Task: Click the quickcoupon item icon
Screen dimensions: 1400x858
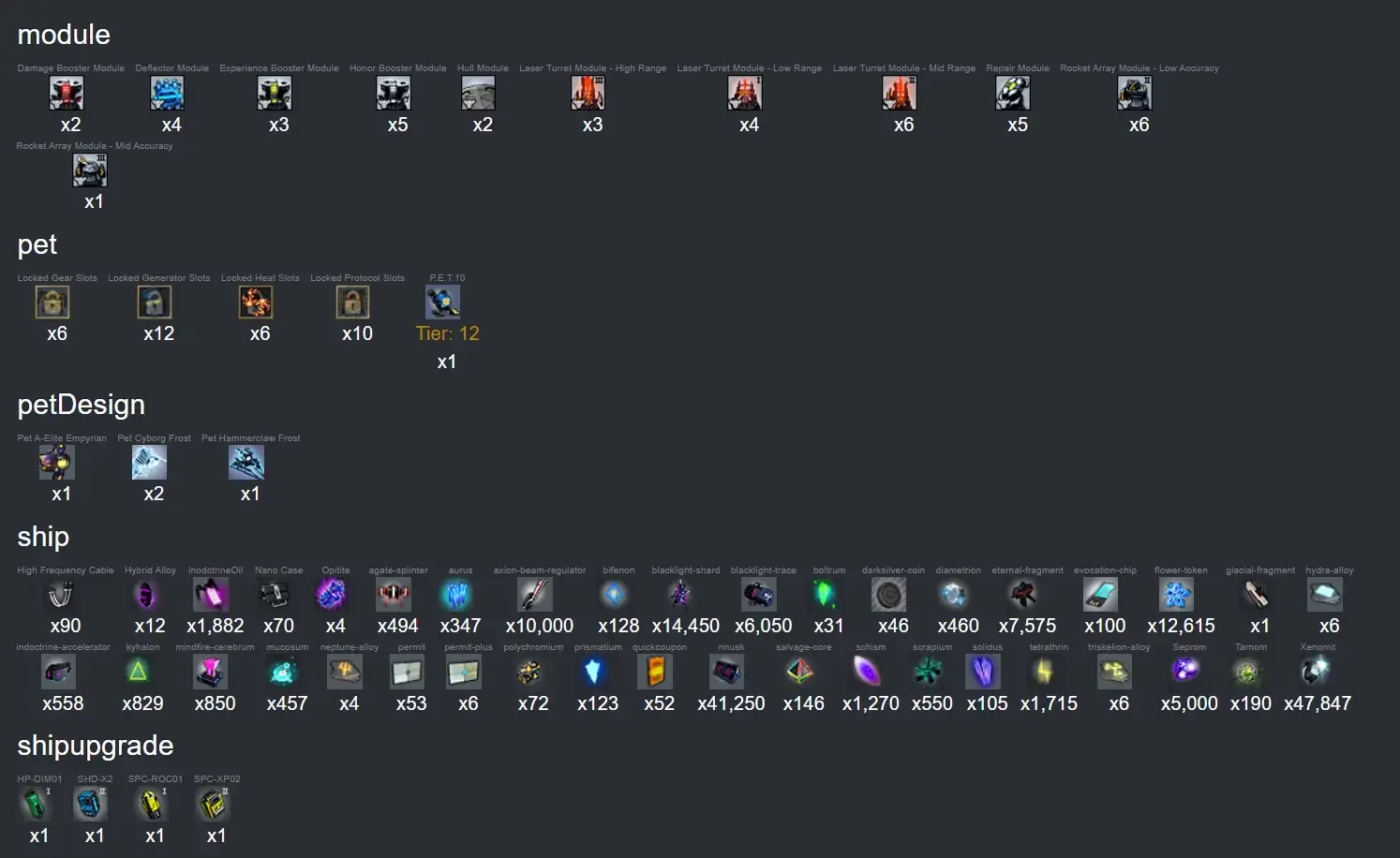Action: 655,672
